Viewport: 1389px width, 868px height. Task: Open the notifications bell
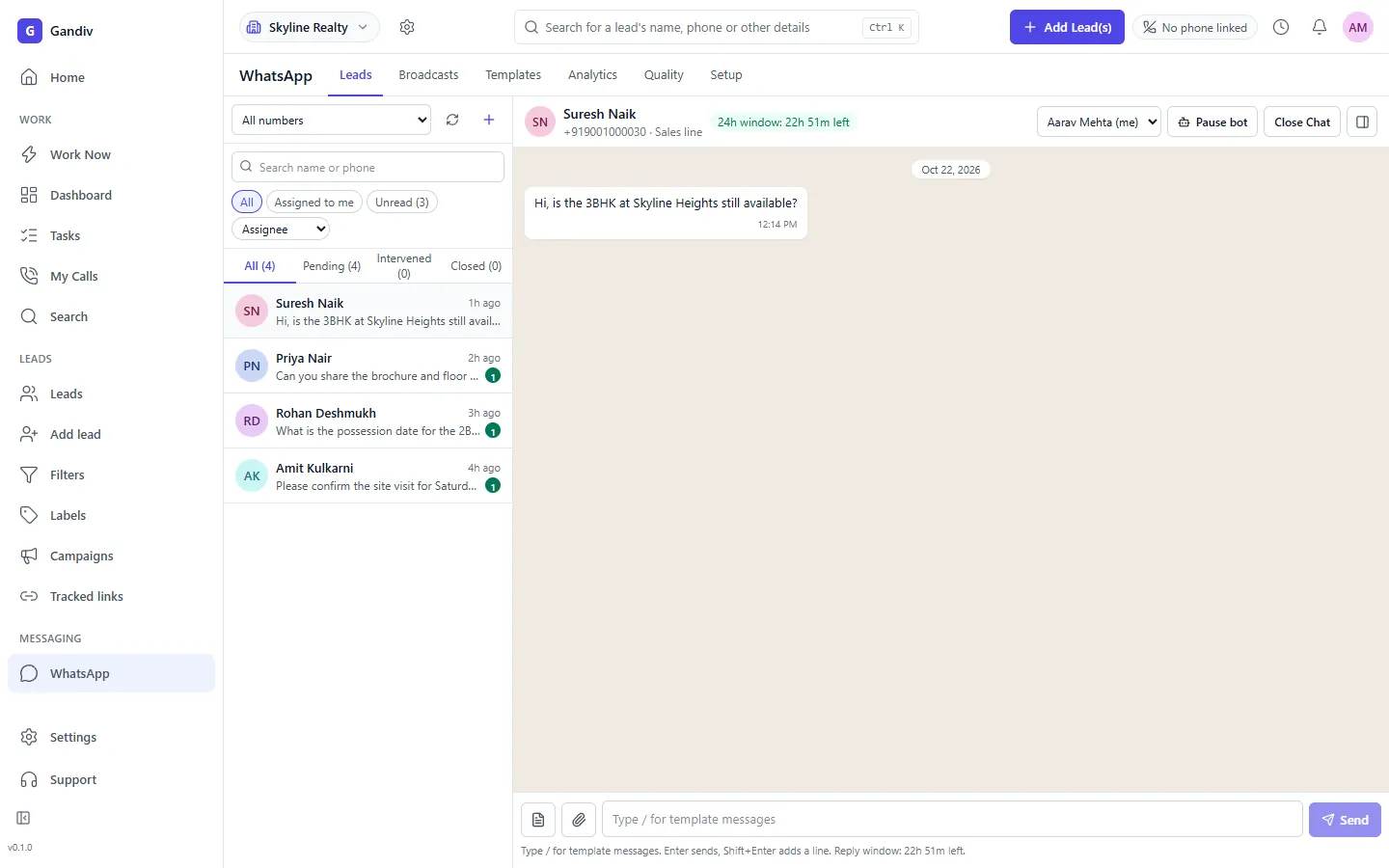tap(1320, 27)
